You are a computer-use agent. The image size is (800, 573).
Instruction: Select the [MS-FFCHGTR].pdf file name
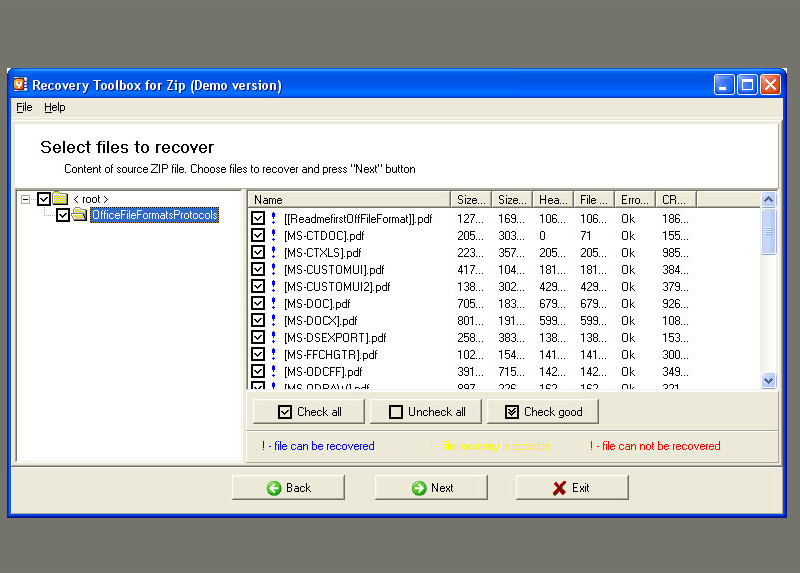coord(331,355)
